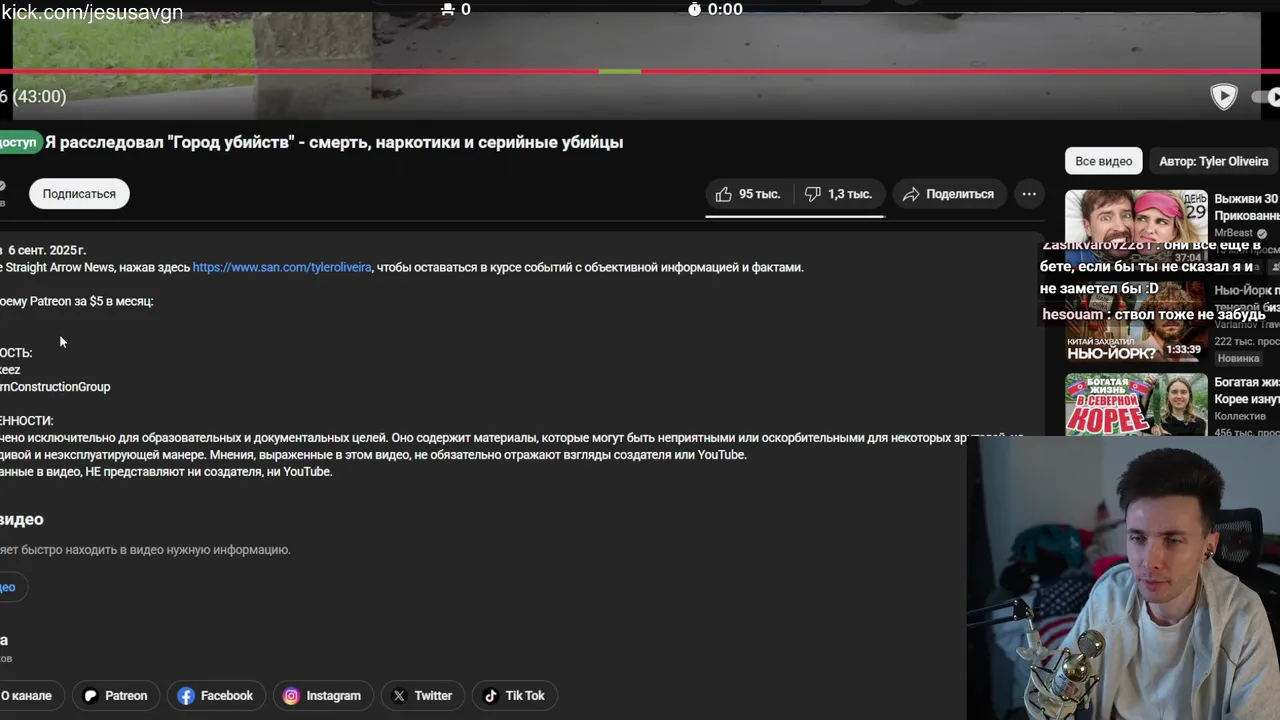Open the Patreon channel link

point(115,696)
